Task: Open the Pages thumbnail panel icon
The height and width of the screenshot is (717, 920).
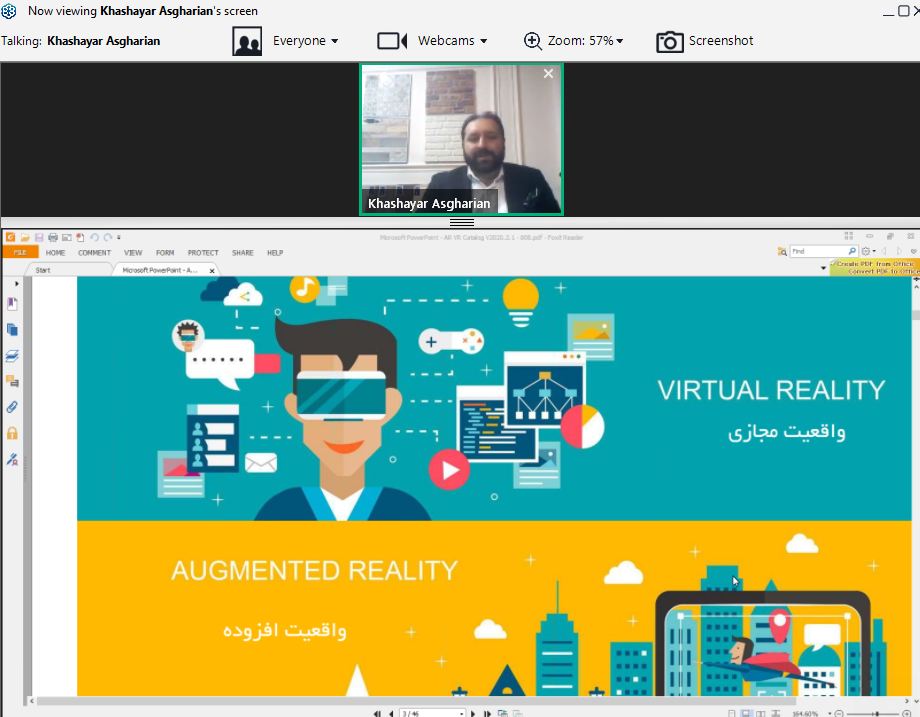Action: [13, 329]
